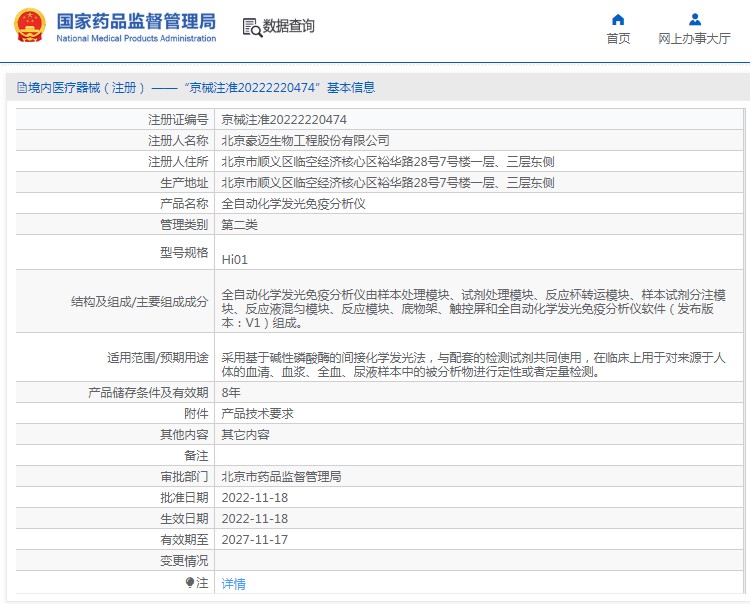Image resolution: width=750 pixels, height=604 pixels.
Task: Click the 管理类别 label
Action: click(184, 225)
